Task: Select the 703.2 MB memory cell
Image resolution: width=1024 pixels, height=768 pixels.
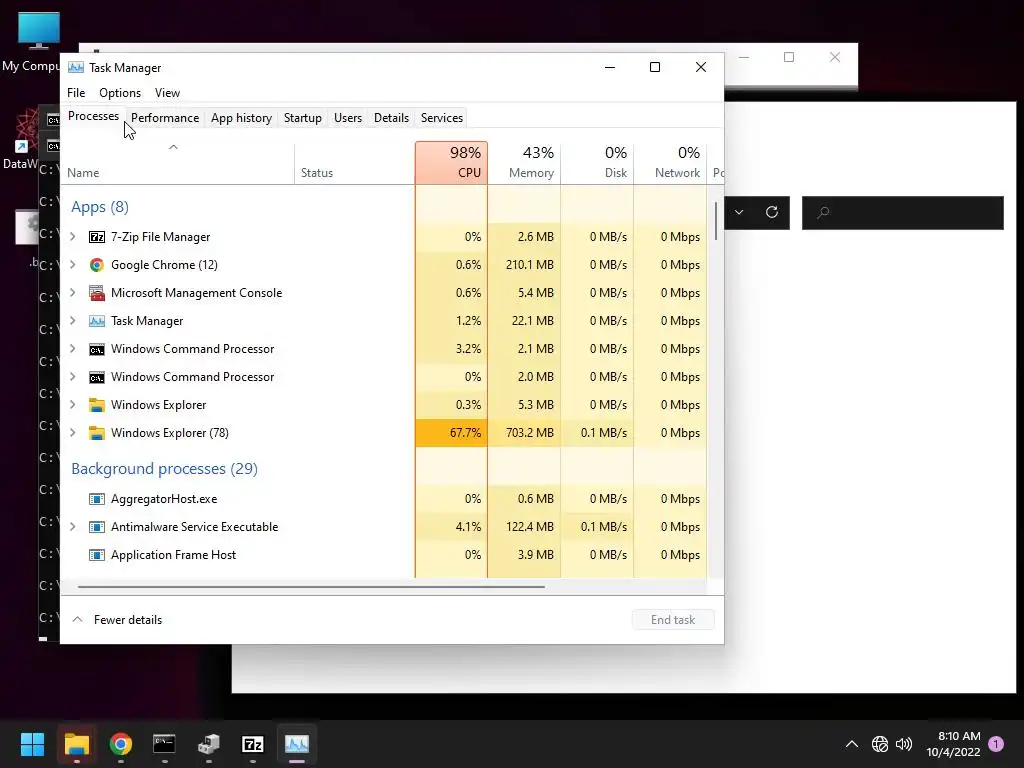Action: (x=524, y=433)
